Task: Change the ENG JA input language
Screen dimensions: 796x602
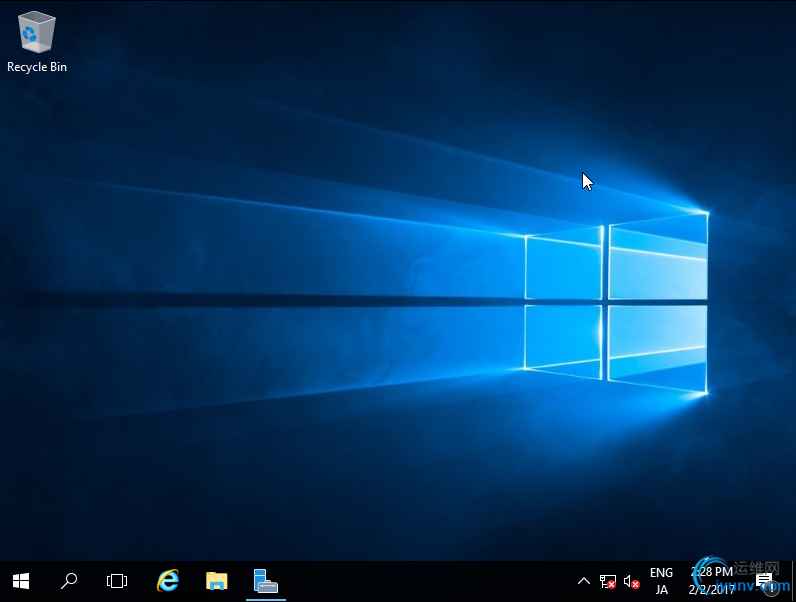Action: (x=661, y=581)
